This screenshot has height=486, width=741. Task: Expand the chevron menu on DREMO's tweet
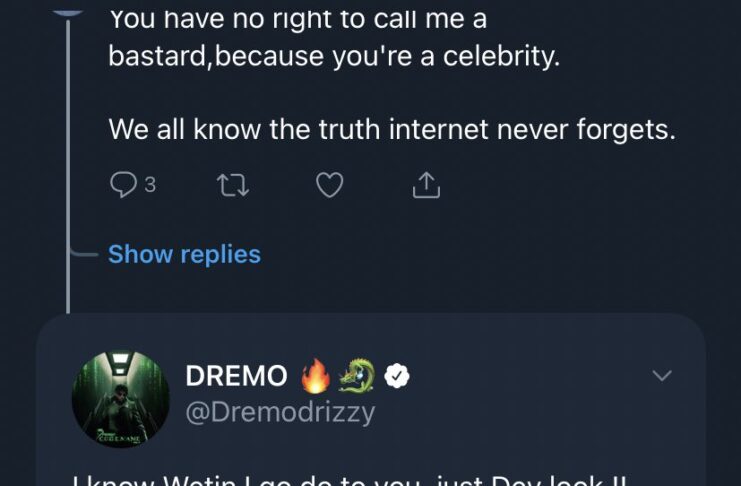tap(662, 375)
